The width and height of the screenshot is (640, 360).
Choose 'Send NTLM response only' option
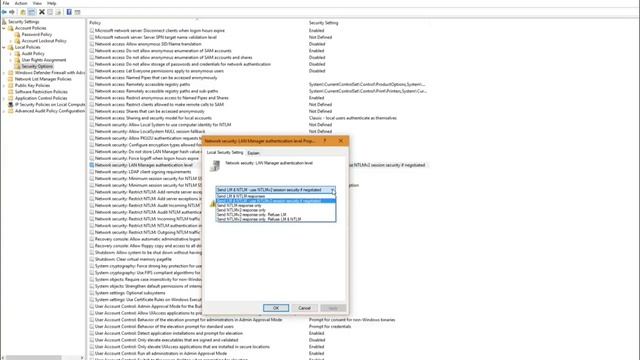point(276,205)
